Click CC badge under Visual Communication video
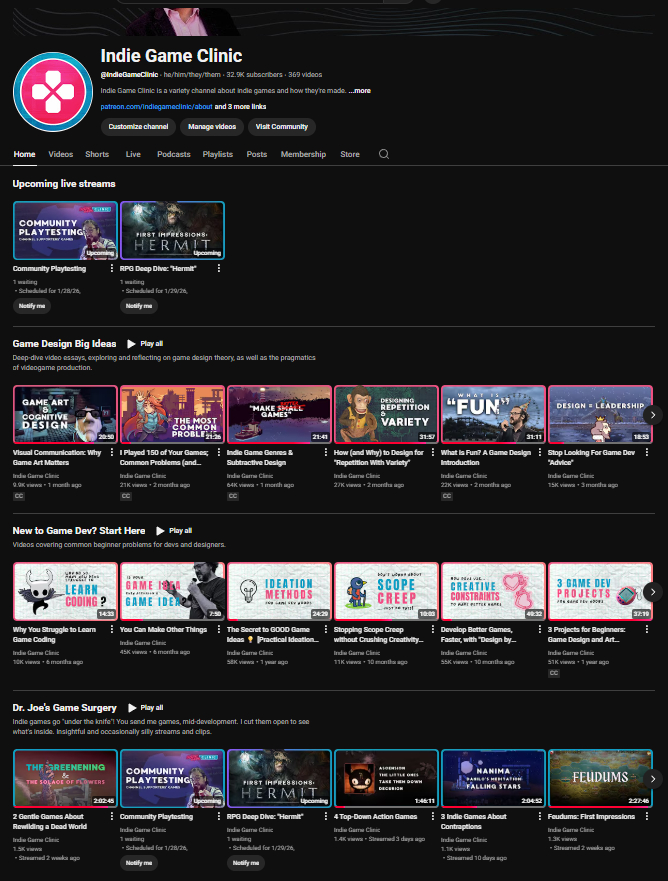The height and width of the screenshot is (881, 668). (x=18, y=495)
